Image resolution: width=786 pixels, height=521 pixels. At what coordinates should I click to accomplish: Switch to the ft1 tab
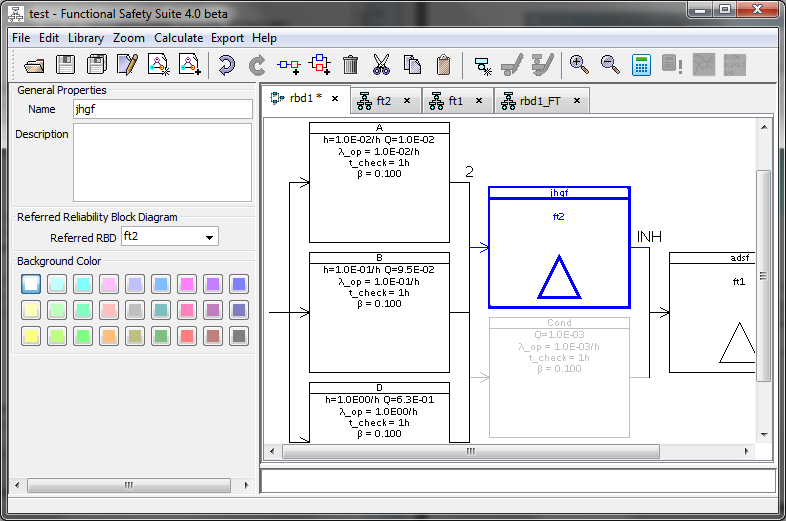pyautogui.click(x=455, y=101)
